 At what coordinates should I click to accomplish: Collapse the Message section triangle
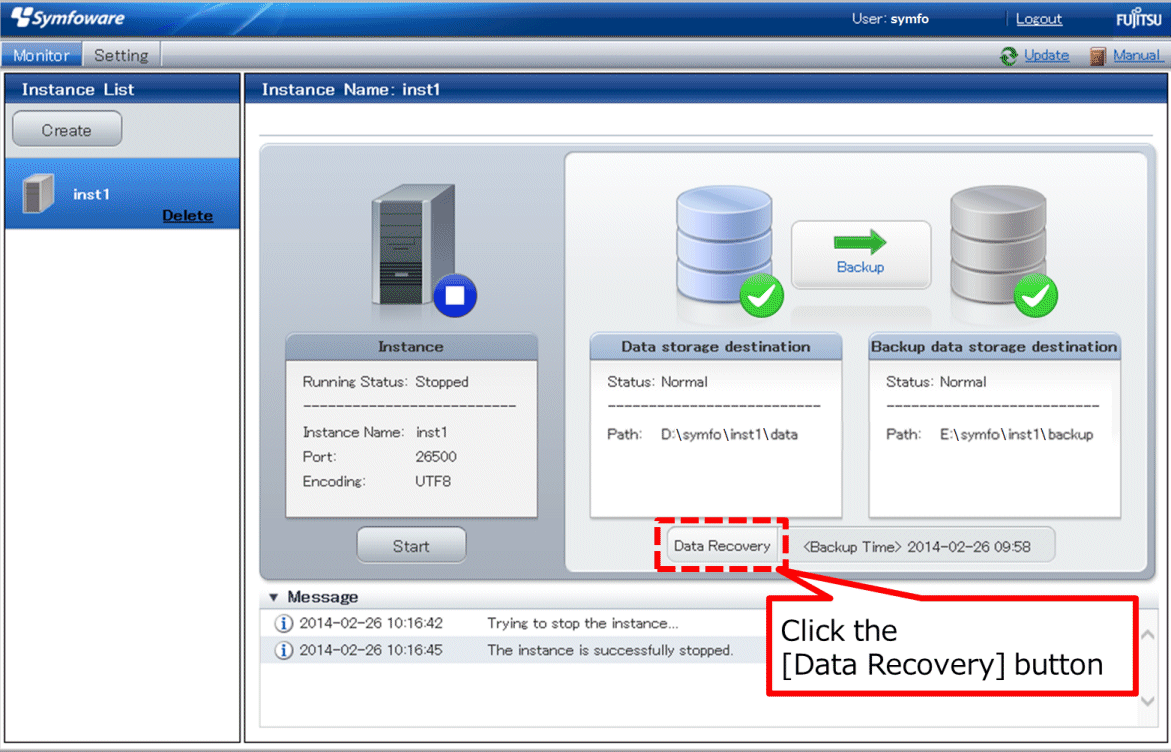pos(273,597)
